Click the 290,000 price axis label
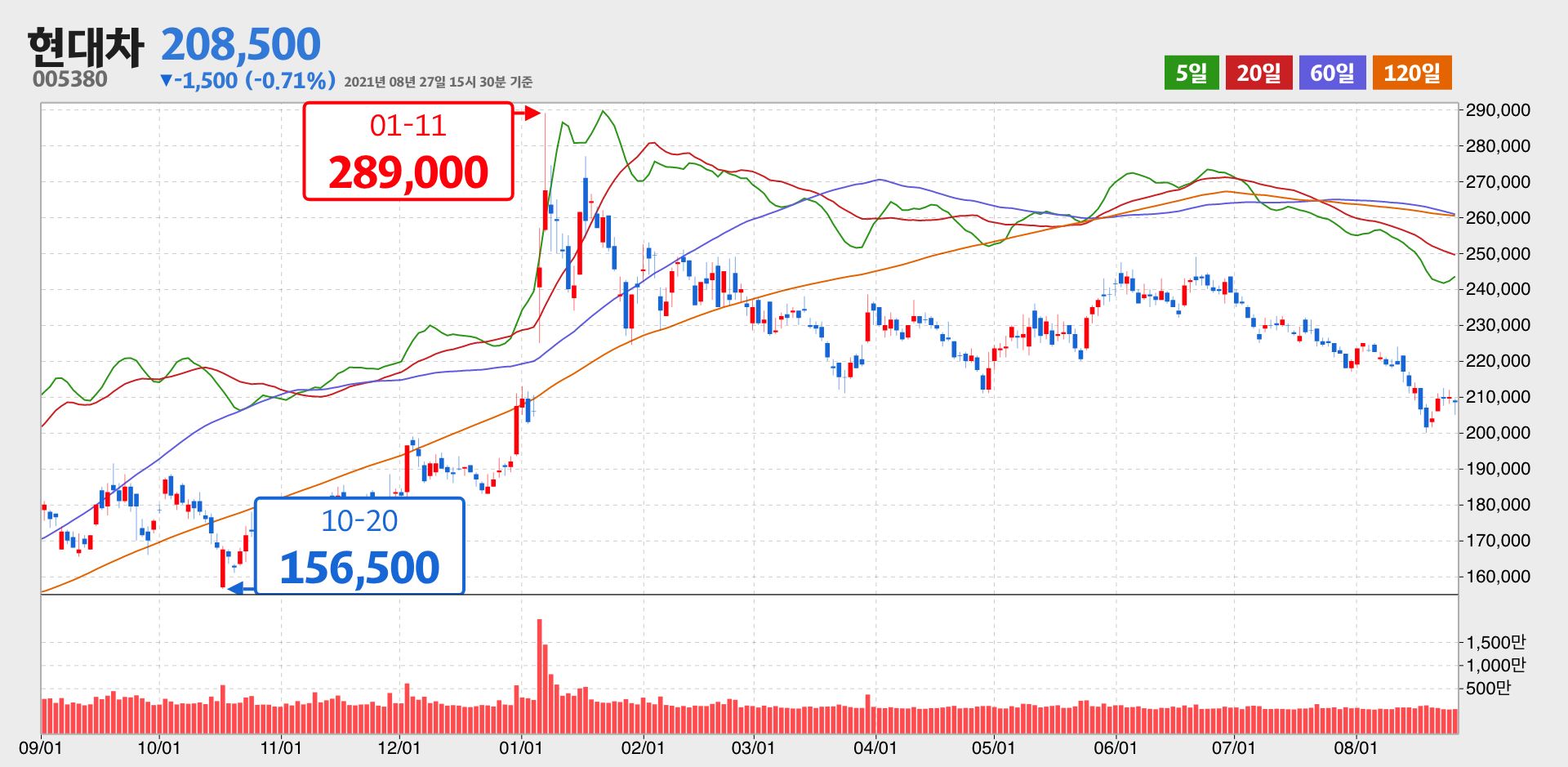Image resolution: width=1568 pixels, height=767 pixels. pos(1498,110)
